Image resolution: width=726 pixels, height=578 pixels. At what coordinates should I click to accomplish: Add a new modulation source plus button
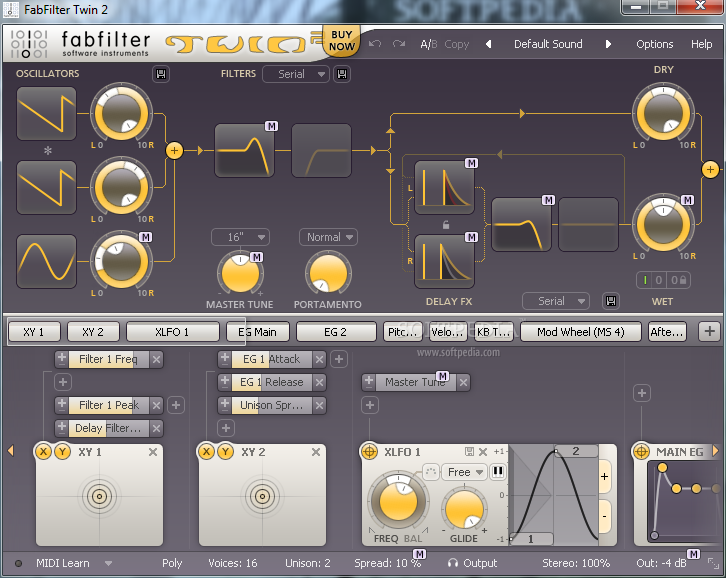(x=709, y=332)
